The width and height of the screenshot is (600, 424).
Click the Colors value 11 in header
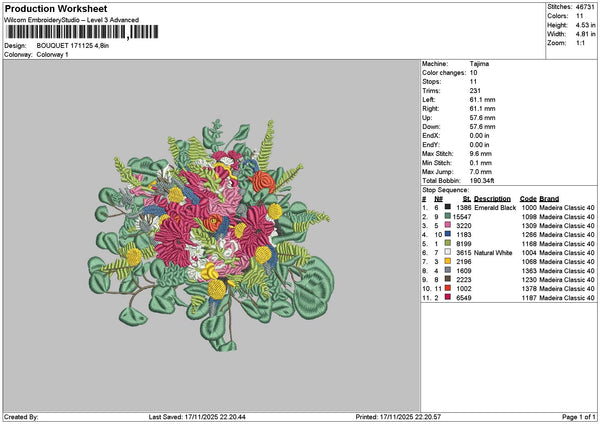pos(579,16)
